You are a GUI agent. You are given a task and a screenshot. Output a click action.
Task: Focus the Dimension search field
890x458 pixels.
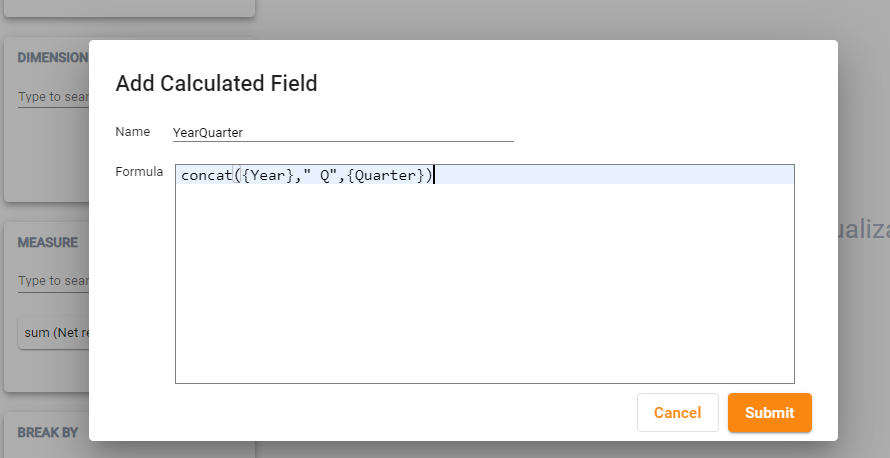52,98
